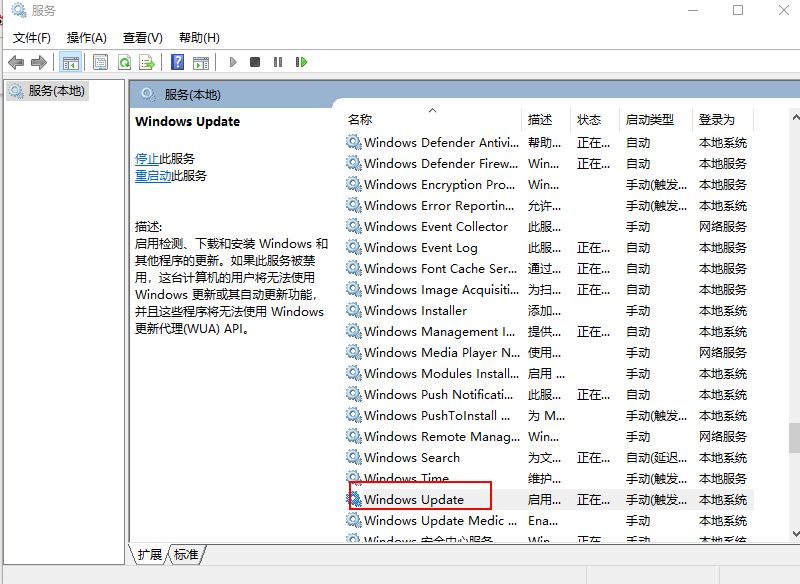The image size is (800, 584).
Task: Switch to the 扩展 tab
Action: pos(149,554)
